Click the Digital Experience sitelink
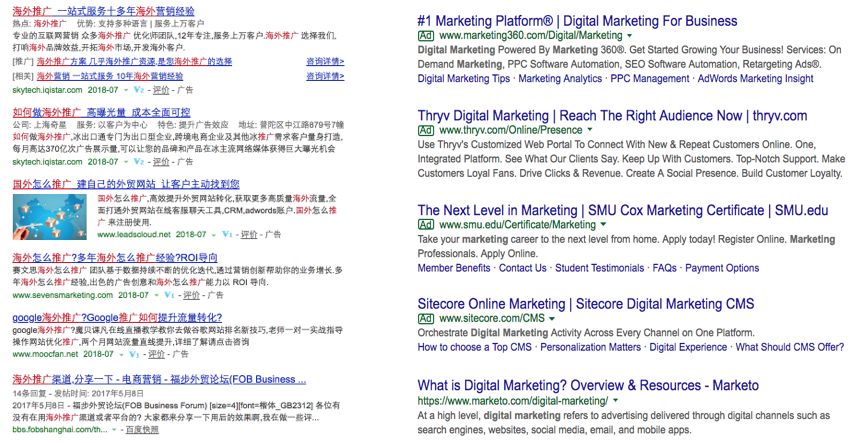Image resolution: width=854 pixels, height=443 pixels. 688,347
